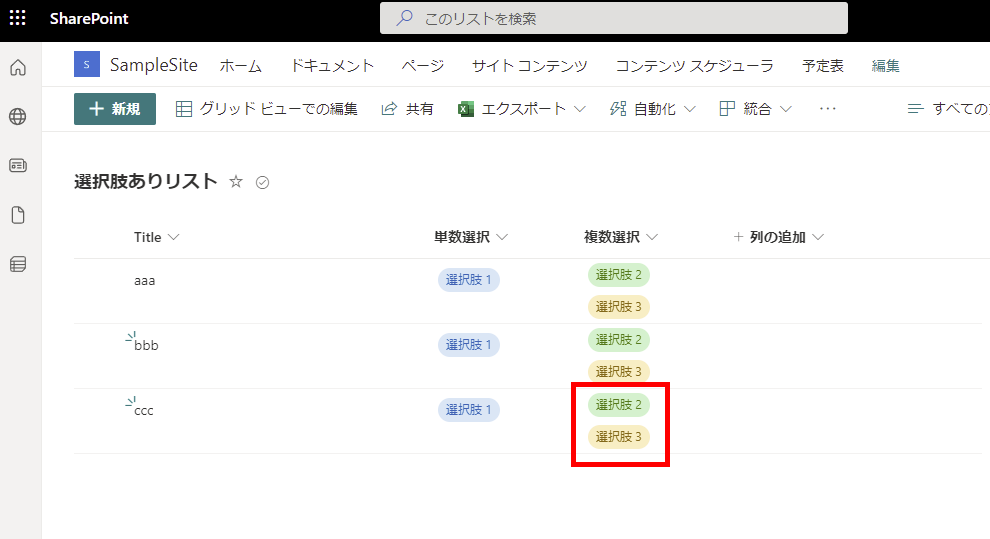Expand the Export dropdown chevron
Image resolution: width=990 pixels, height=539 pixels.
coord(580,109)
